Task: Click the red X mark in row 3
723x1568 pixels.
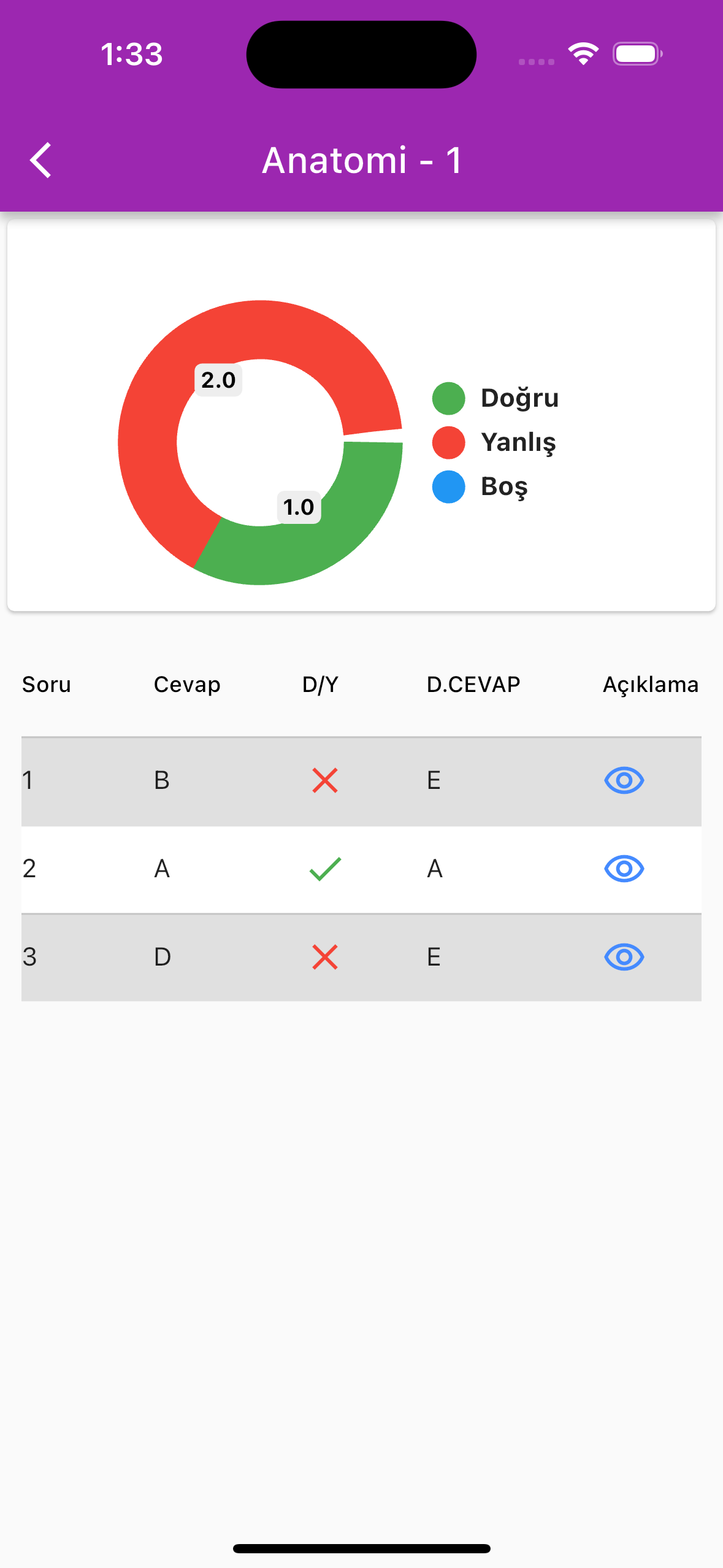Action: (x=325, y=957)
